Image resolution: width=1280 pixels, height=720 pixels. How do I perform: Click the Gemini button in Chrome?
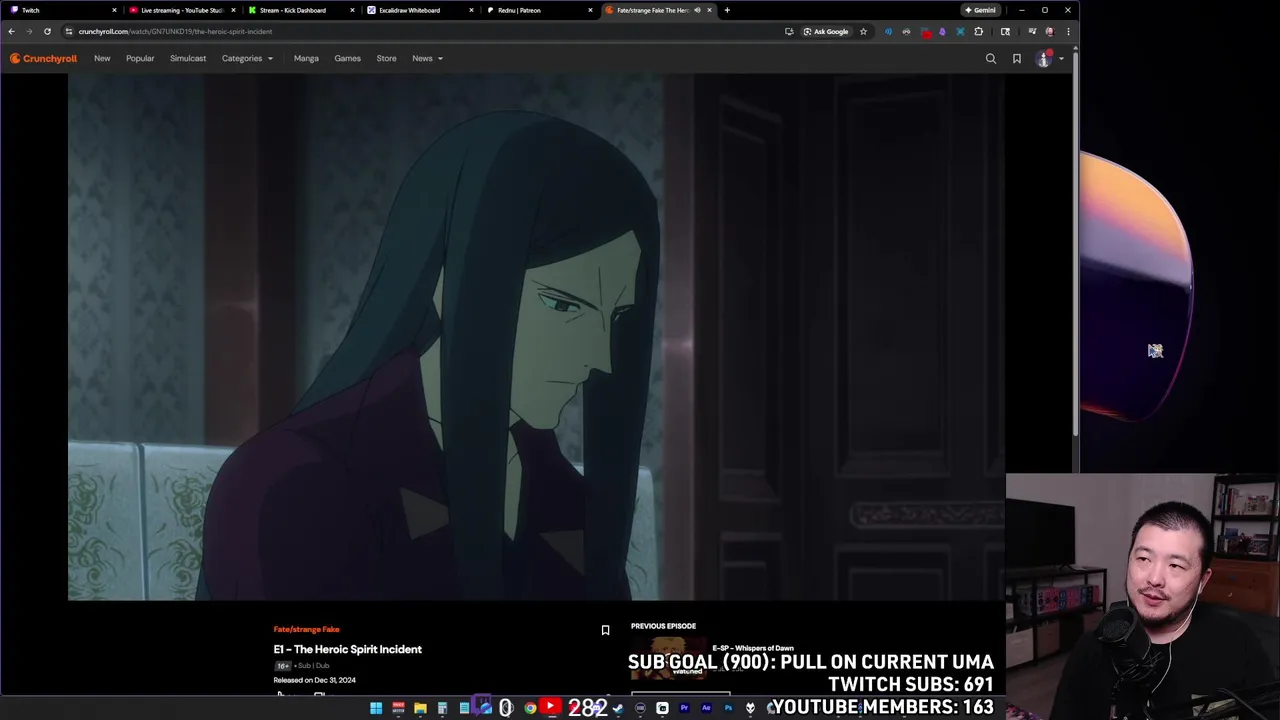click(x=980, y=10)
